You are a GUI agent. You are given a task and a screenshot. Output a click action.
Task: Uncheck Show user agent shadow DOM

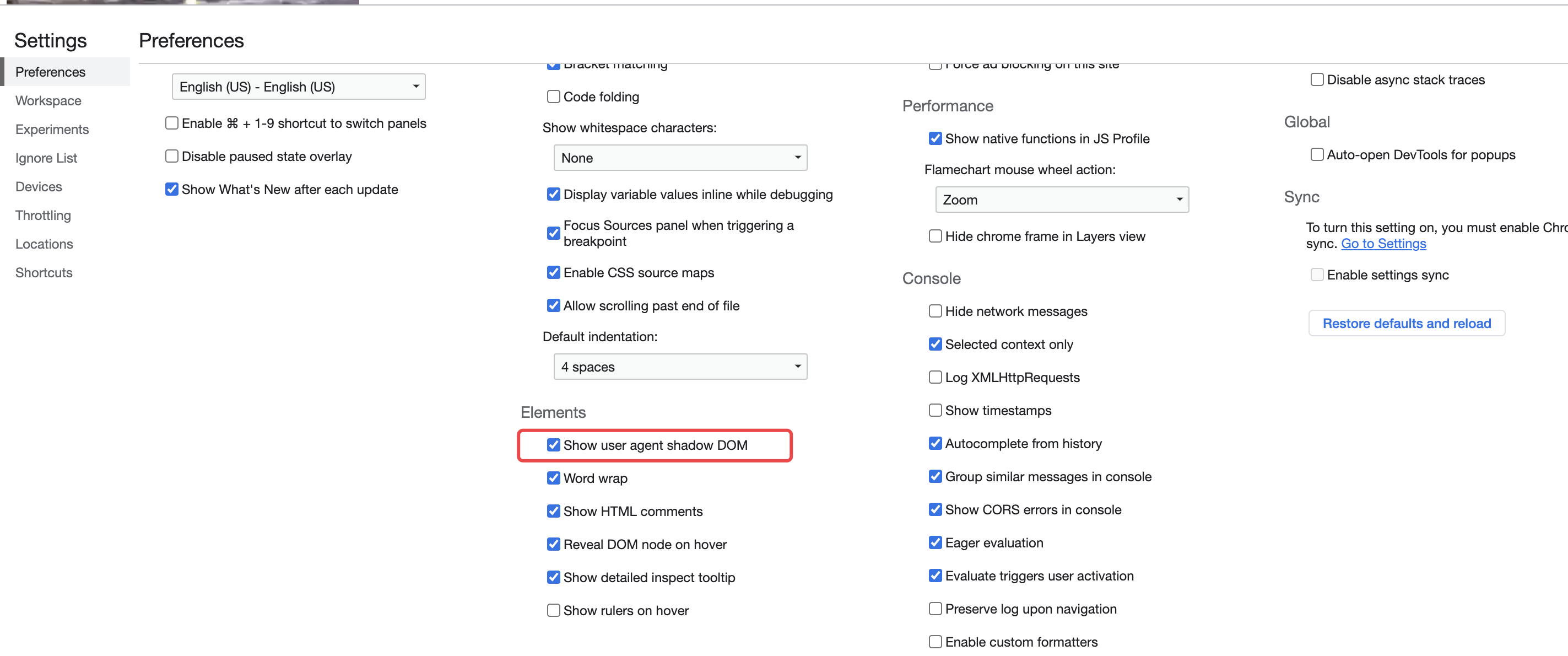click(x=553, y=445)
